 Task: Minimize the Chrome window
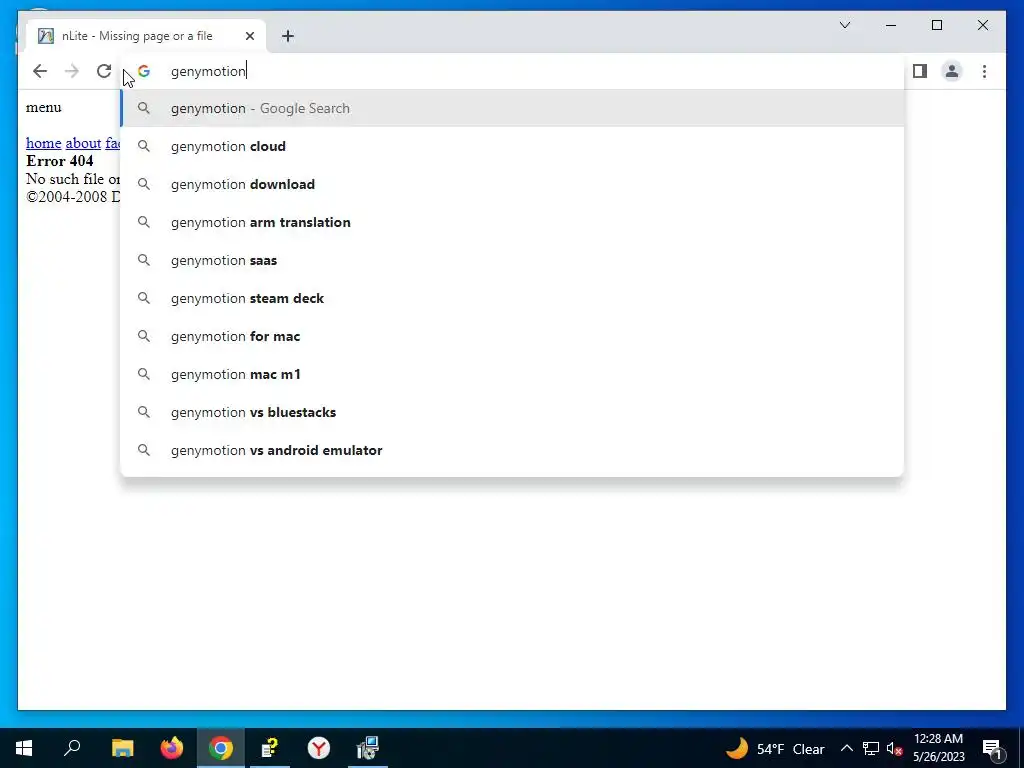[891, 25]
